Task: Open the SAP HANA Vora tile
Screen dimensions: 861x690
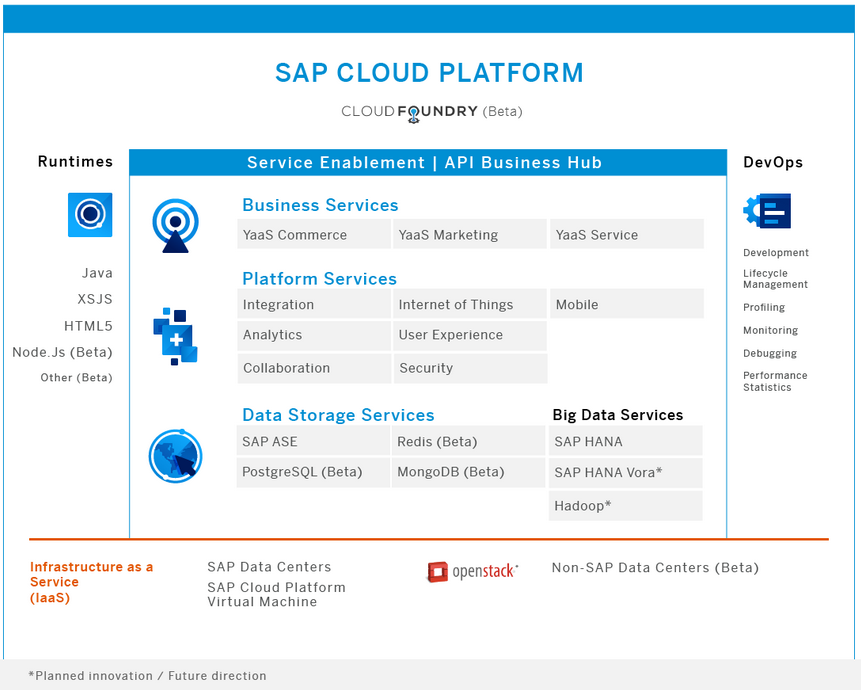Action: 625,473
